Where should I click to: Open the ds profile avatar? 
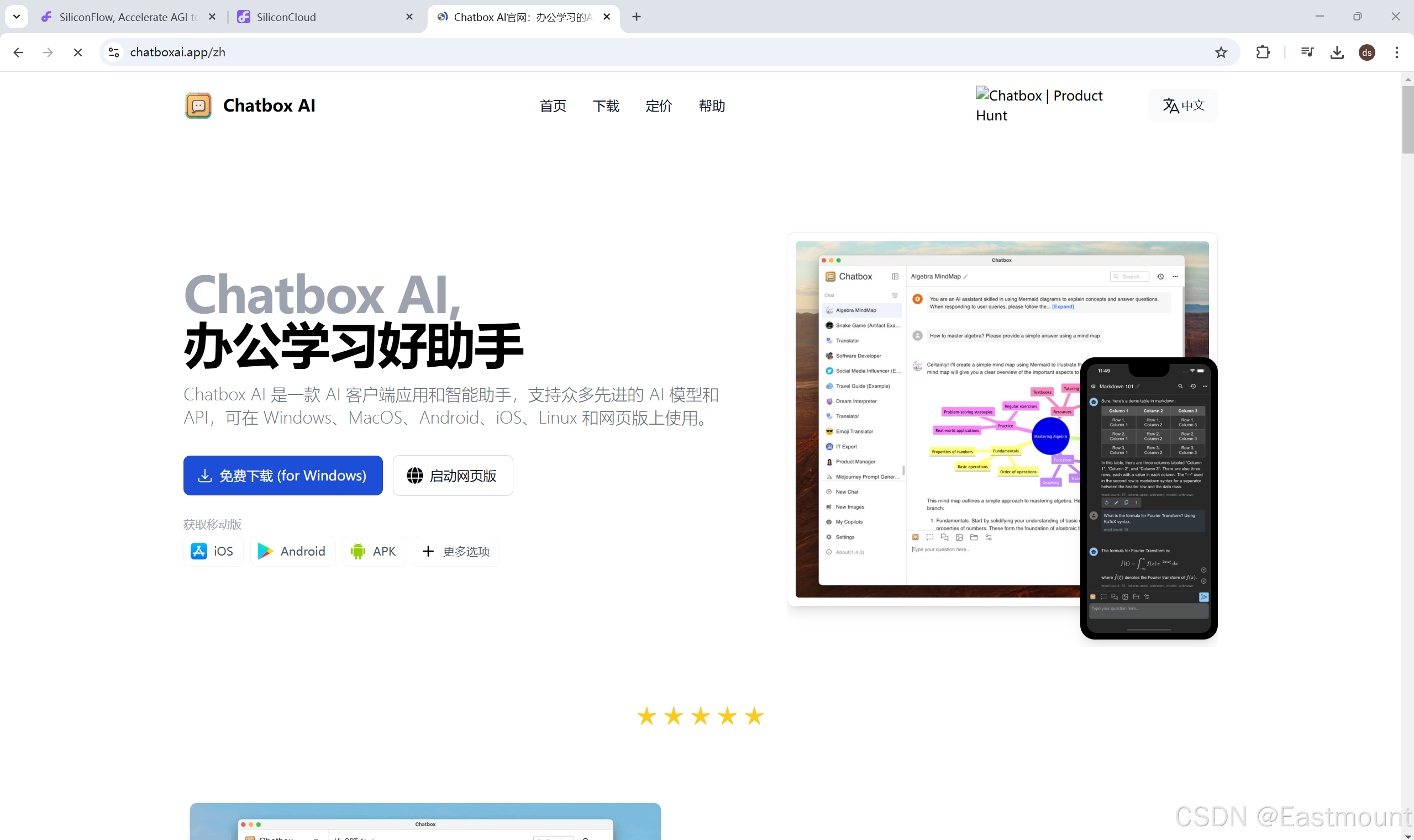pos(1366,52)
